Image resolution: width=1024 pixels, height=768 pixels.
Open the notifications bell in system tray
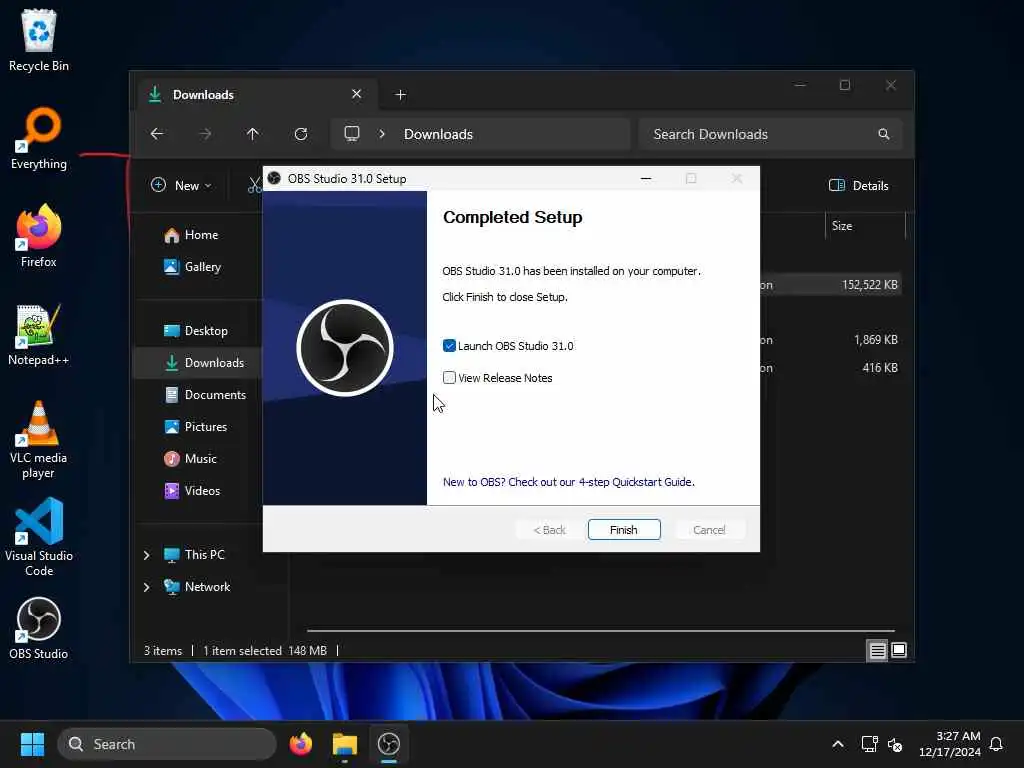coord(996,744)
